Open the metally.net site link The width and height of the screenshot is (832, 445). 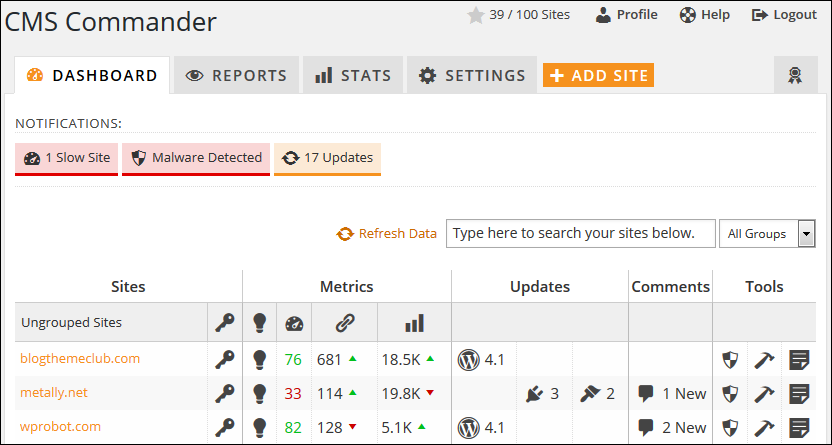click(54, 392)
